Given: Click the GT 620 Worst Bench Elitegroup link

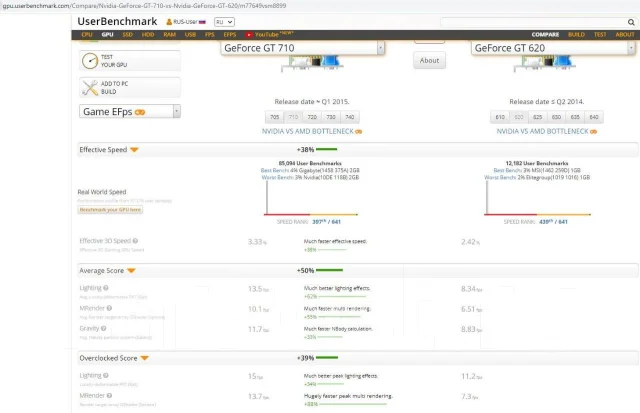Looking at the screenshot, I should (x=537, y=177).
